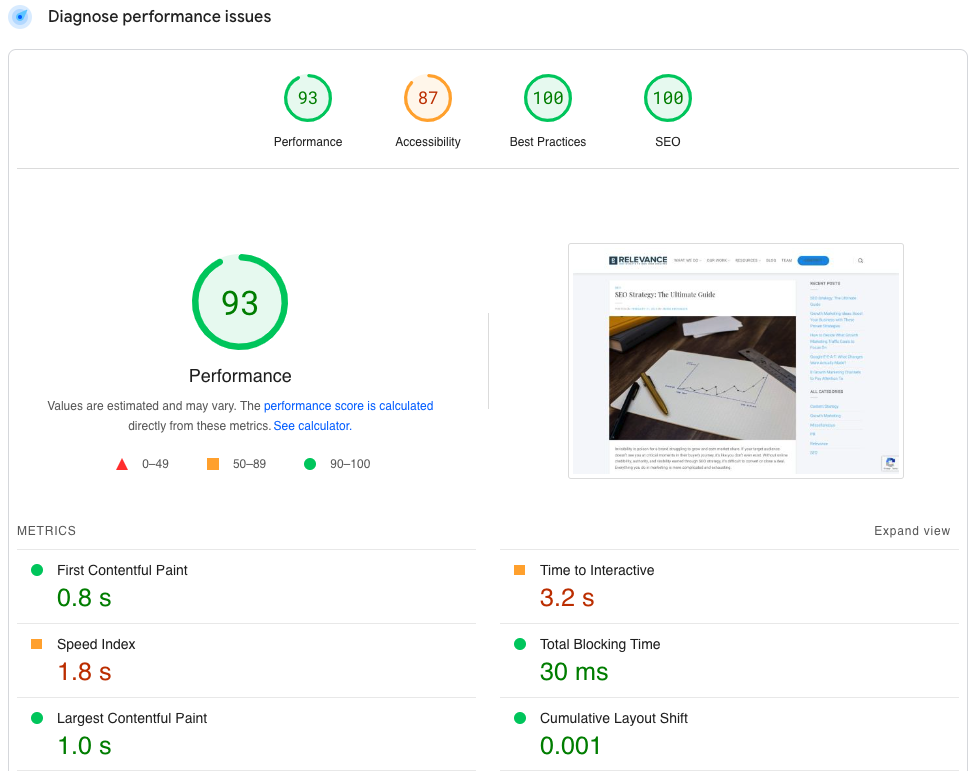Click the reCAPTCHA badge in the page preview
This screenshot has width=971, height=771.
point(889,464)
